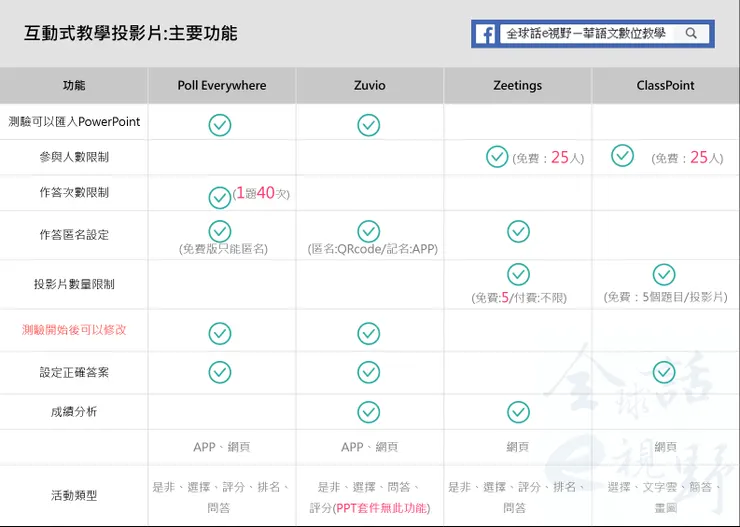The image size is (740, 527).
Task: Click Zeetings note (免費:25人)
Action: [x=548, y=158]
